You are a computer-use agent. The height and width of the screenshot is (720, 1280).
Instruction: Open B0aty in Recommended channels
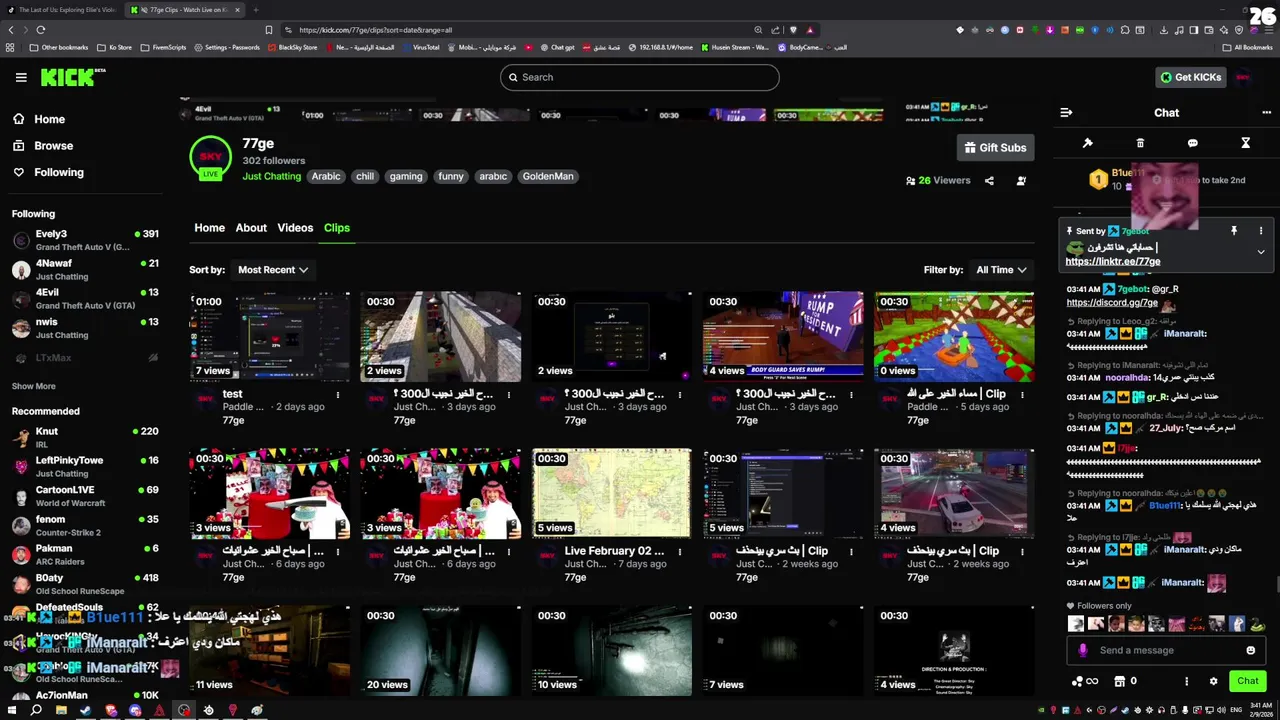point(85,584)
